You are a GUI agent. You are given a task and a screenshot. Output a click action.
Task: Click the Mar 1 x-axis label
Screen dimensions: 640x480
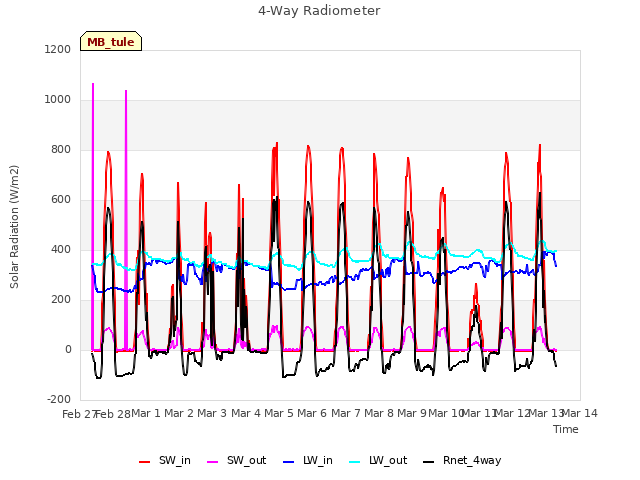[x=146, y=413]
